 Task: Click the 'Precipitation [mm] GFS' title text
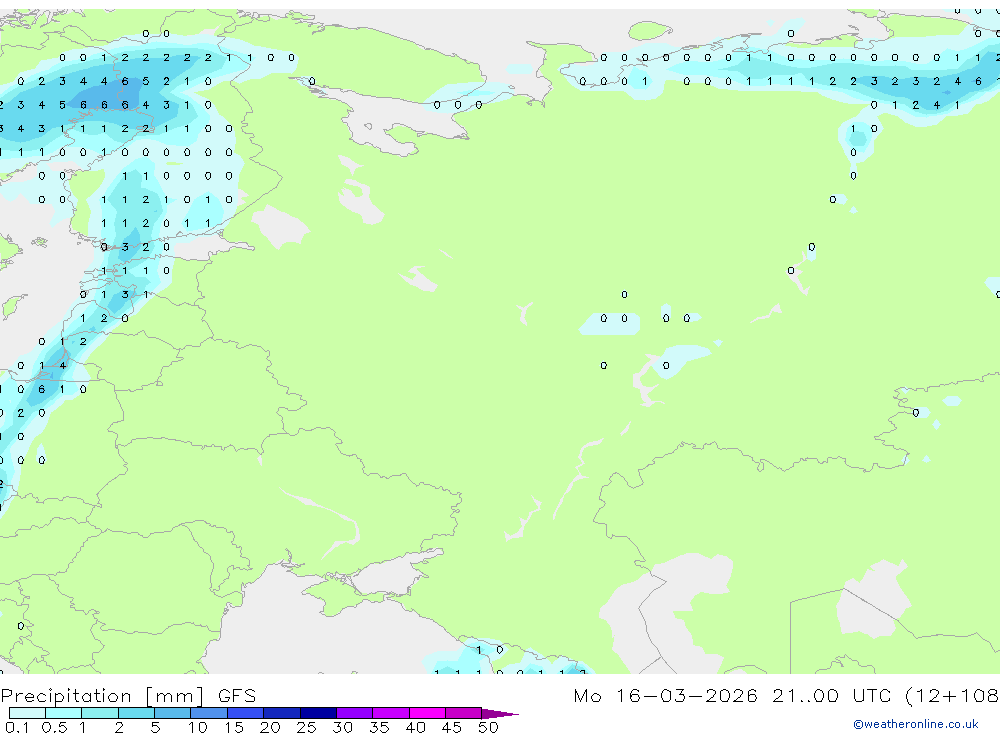[x=128, y=695]
